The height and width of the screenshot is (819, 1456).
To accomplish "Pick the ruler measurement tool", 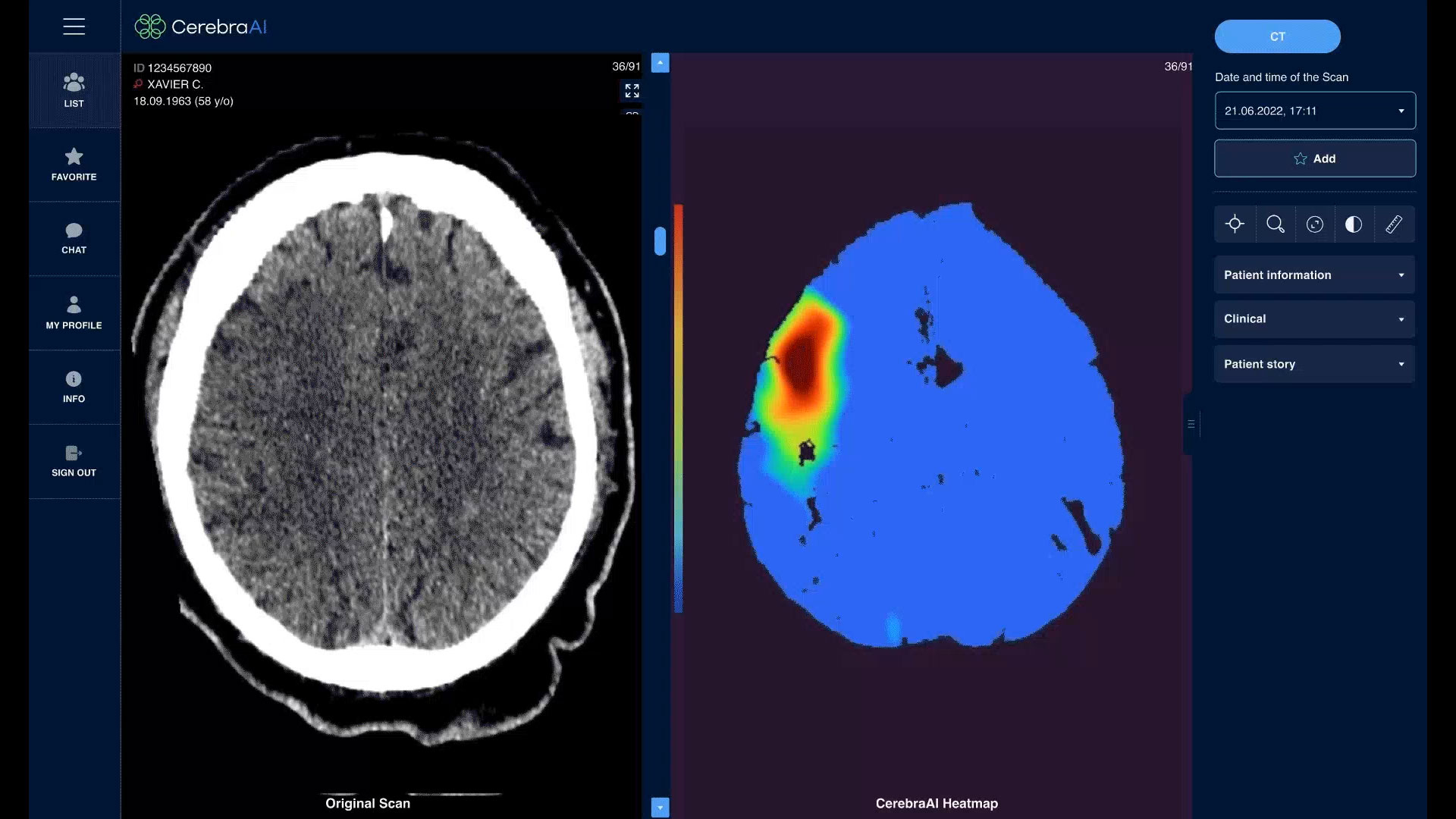I will (1394, 224).
